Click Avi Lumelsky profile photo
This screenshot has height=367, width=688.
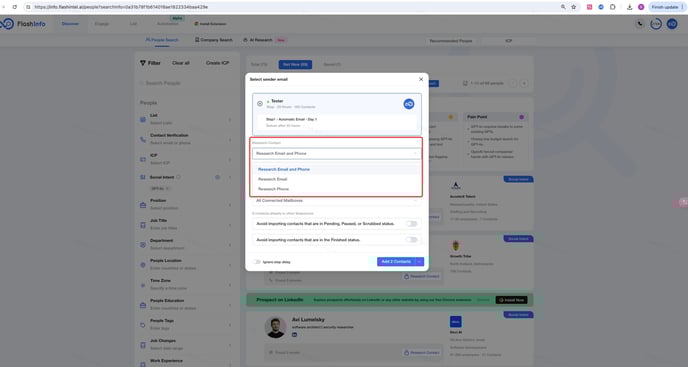276,327
